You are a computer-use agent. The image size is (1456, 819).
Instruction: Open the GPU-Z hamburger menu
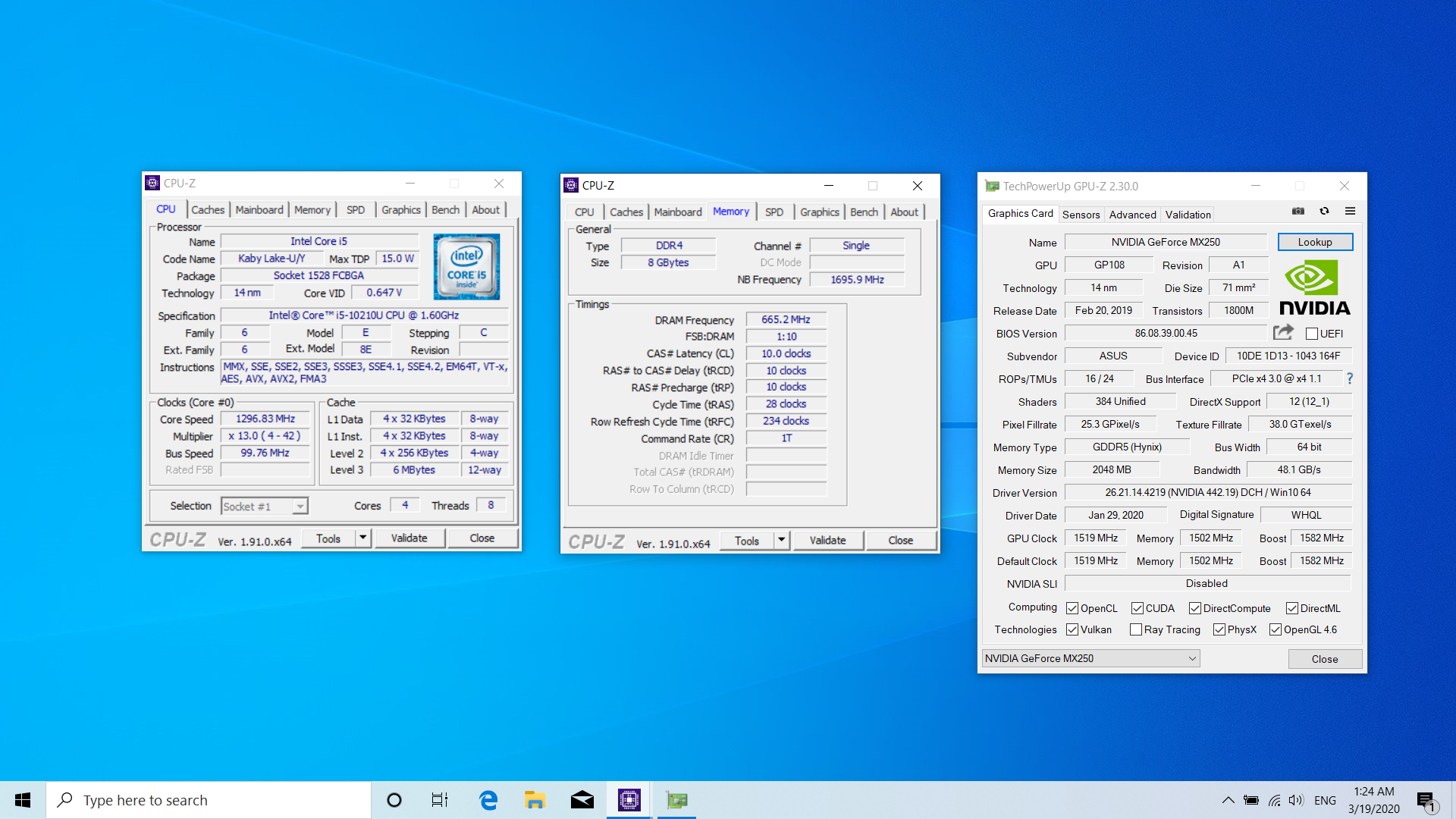coord(1350,212)
